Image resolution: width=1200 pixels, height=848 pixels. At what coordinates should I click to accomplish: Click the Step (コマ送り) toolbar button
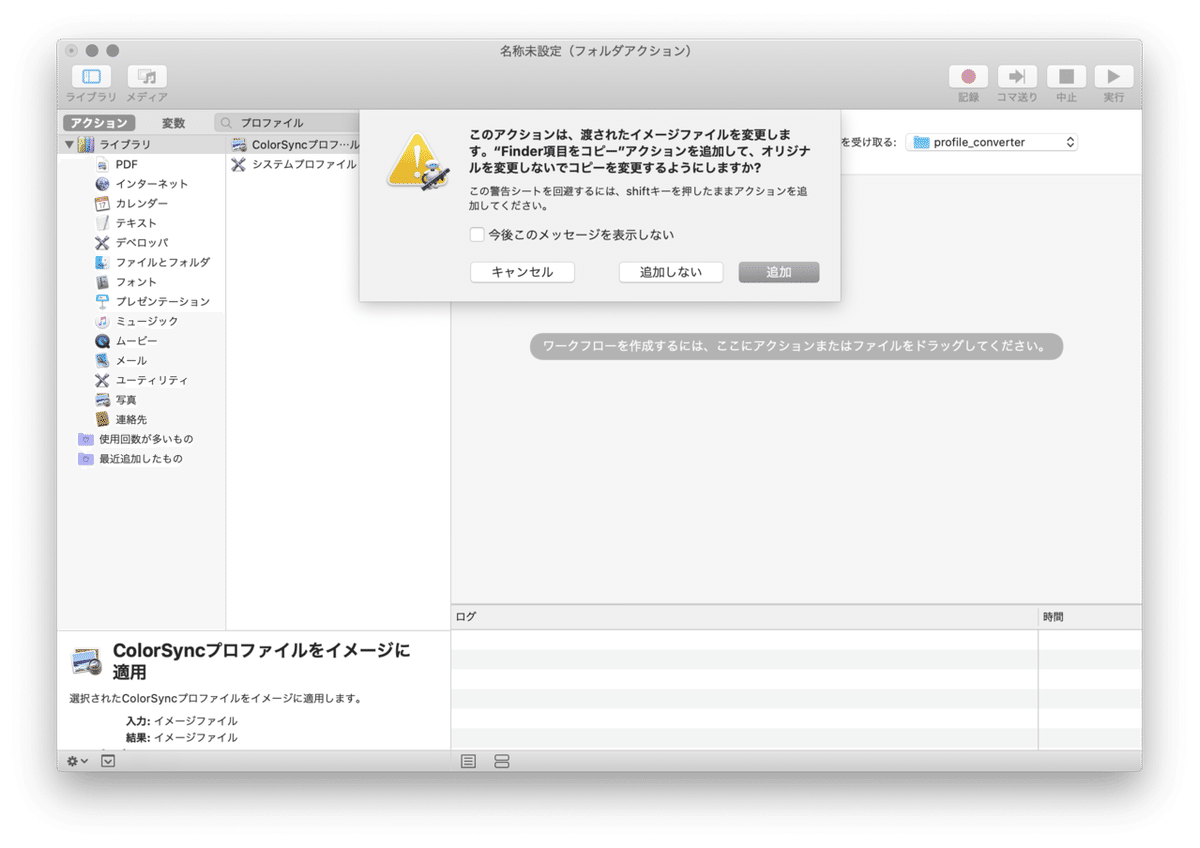click(x=1017, y=76)
